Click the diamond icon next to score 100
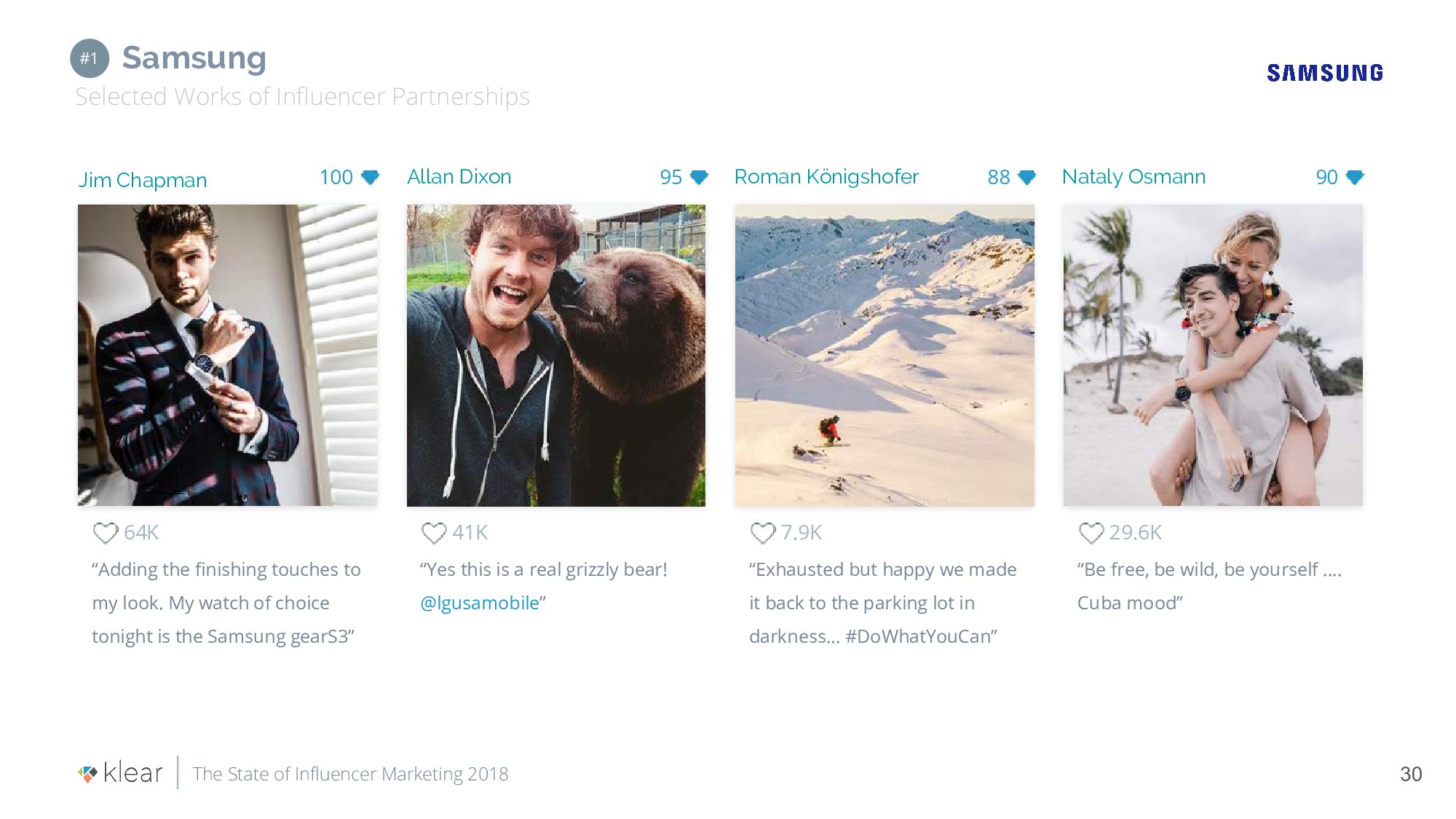The image size is (1456, 819). pyautogui.click(x=371, y=177)
